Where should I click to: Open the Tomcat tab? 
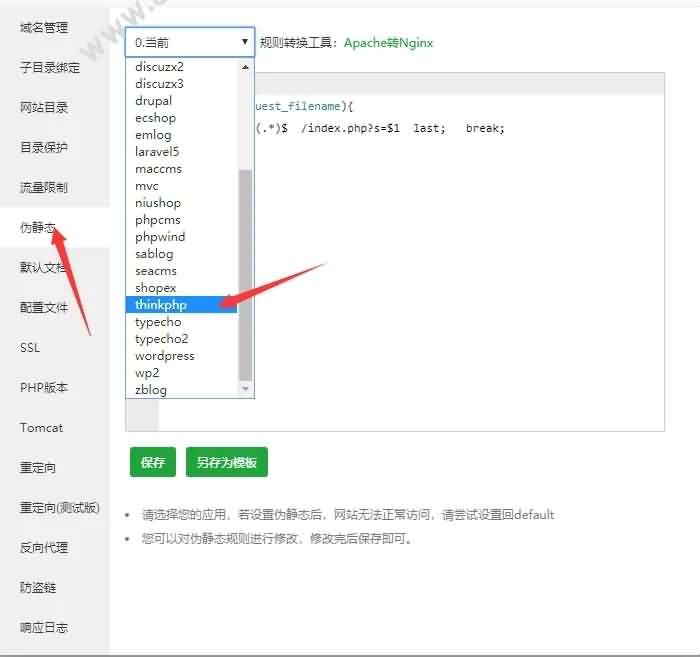coord(41,428)
